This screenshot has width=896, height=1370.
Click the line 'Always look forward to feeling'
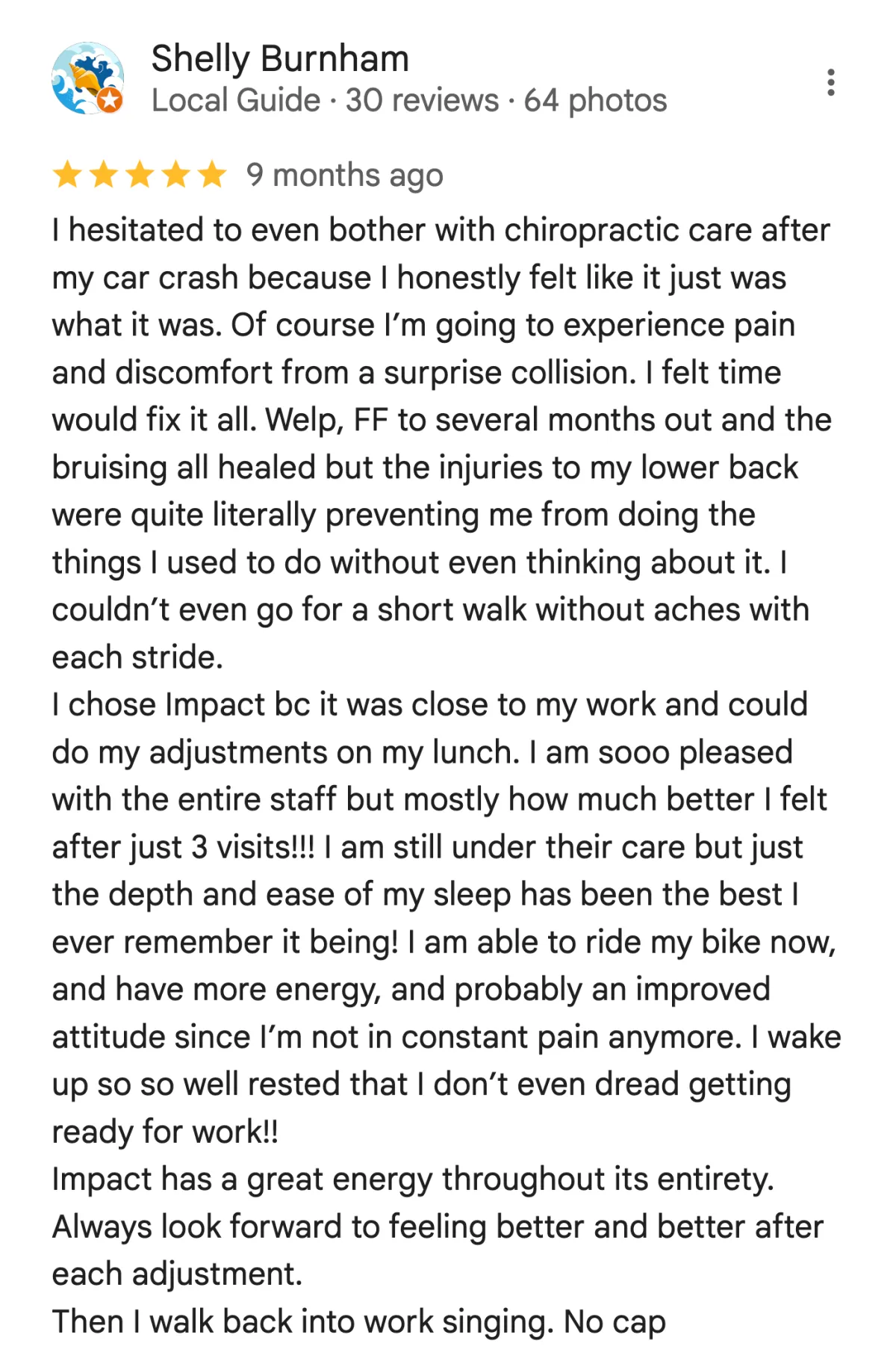point(438,1227)
